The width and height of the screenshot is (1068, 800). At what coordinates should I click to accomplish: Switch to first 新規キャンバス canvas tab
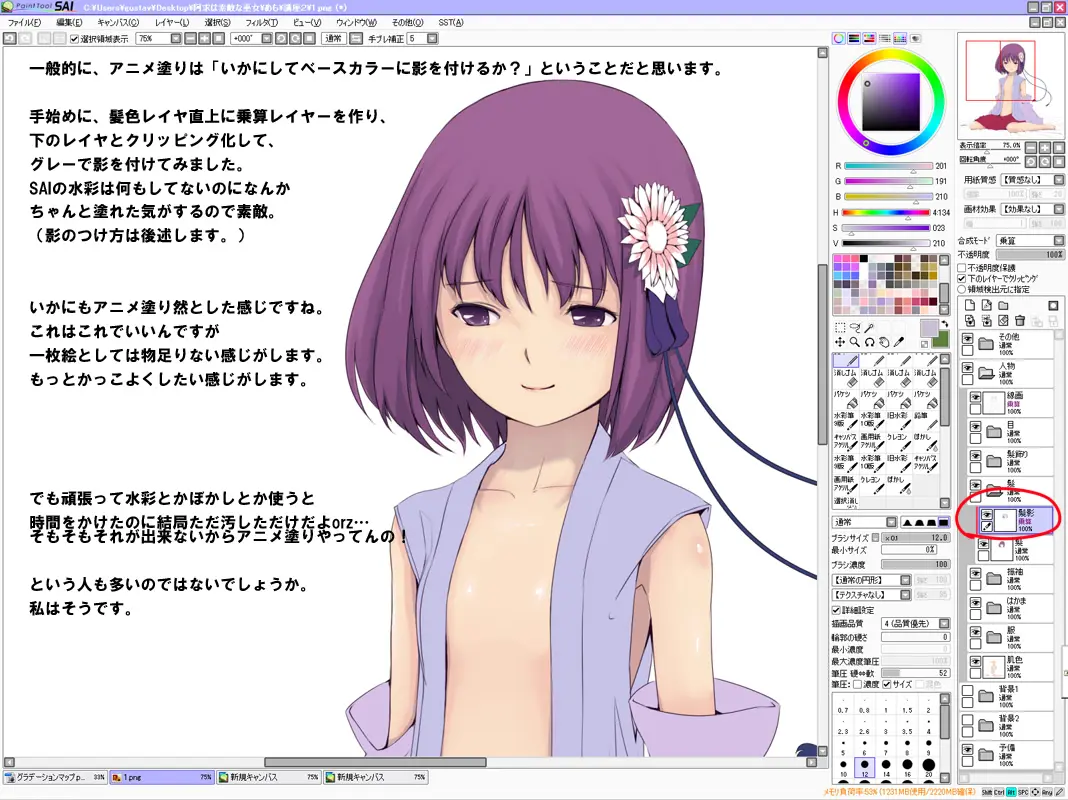(269, 777)
